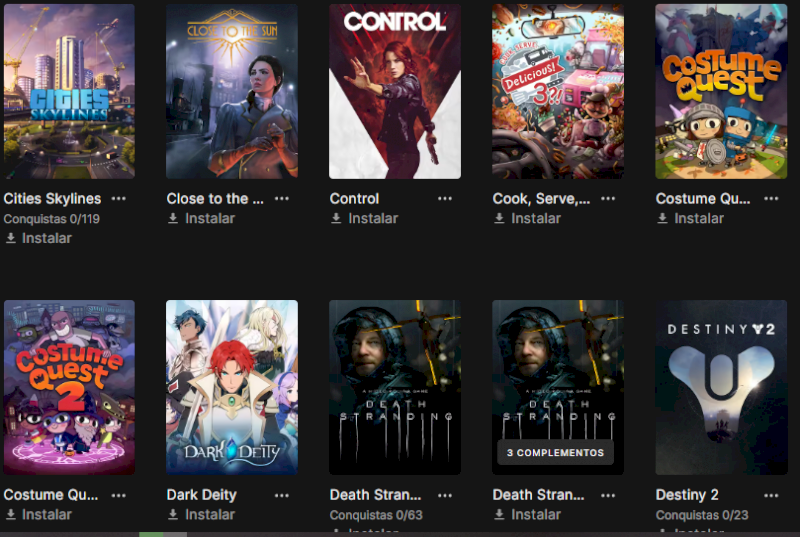800x537 pixels.
Task: Open options for Death Stranding with complementos
Action: (x=608, y=495)
